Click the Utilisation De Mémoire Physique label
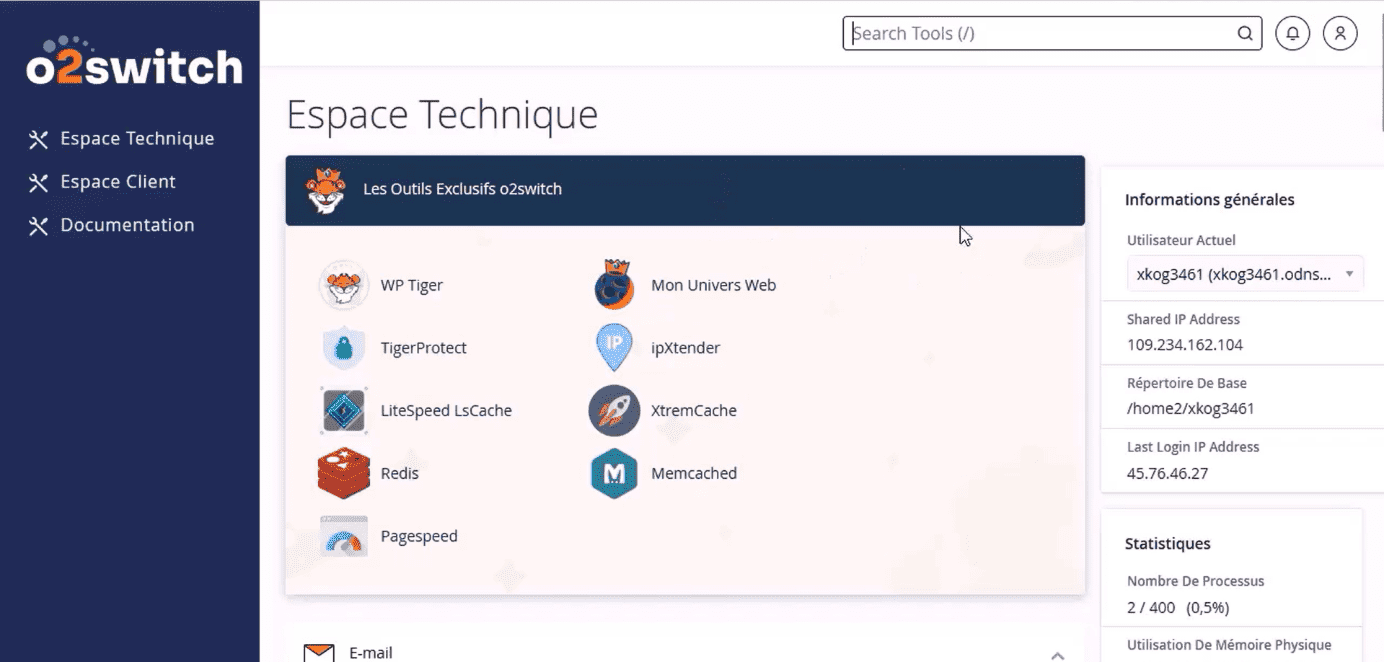Image resolution: width=1384 pixels, height=662 pixels. pyautogui.click(x=1230, y=645)
